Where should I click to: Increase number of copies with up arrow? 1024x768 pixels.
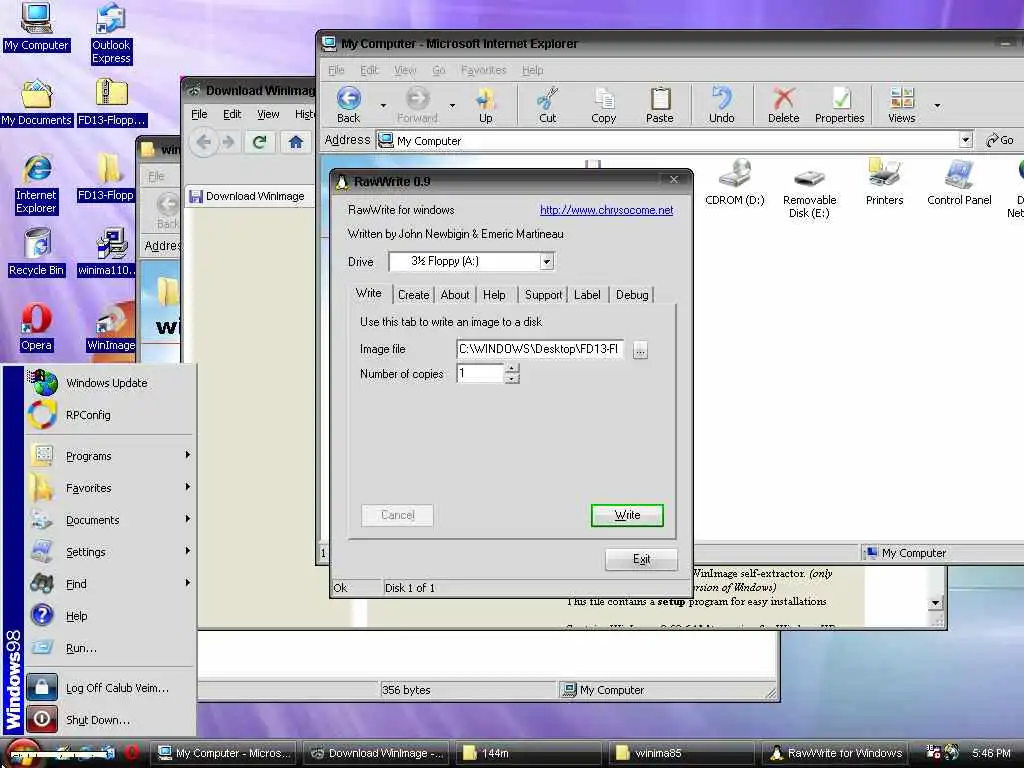(x=512, y=369)
